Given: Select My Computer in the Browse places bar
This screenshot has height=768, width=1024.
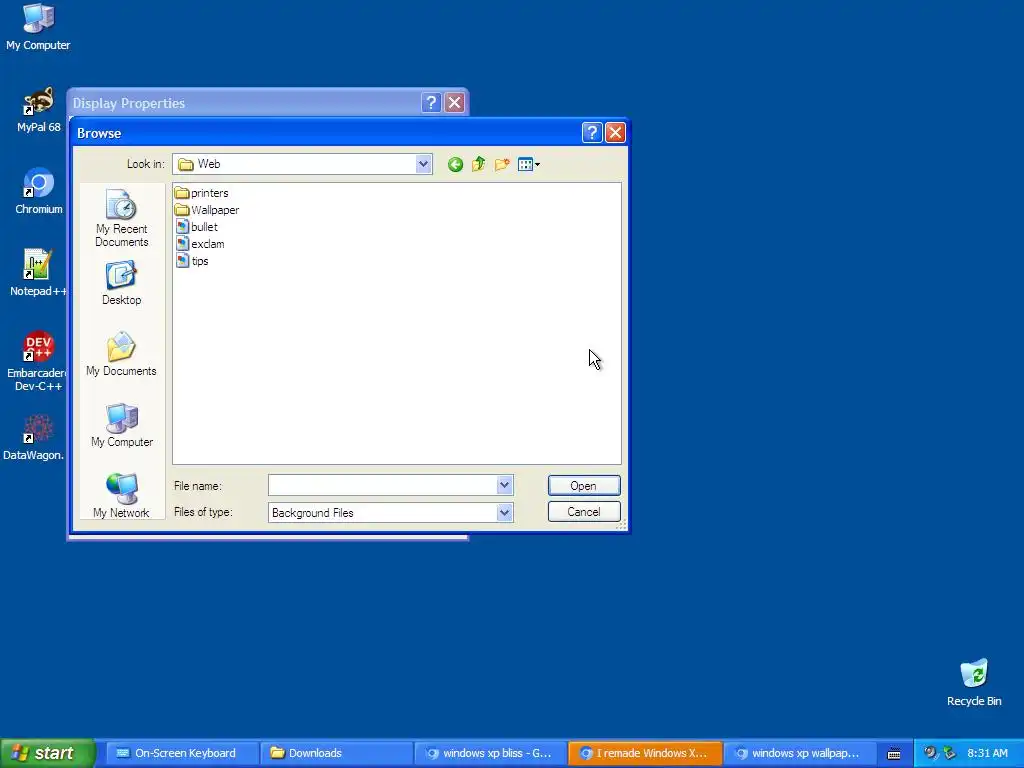Looking at the screenshot, I should tap(121, 425).
